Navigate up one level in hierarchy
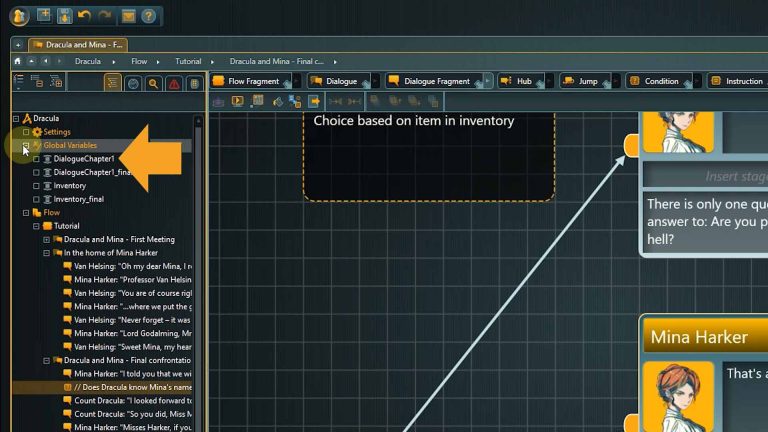 (x=31, y=61)
